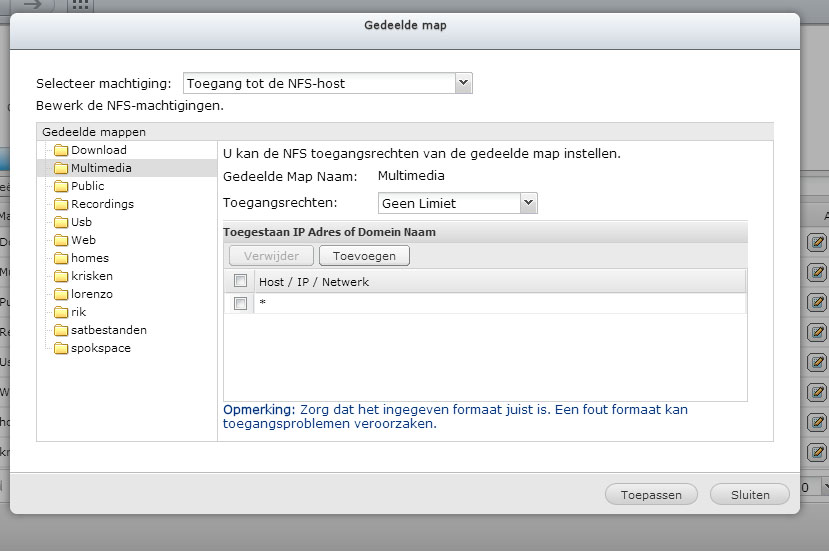The image size is (829, 551).
Task: Tick the checkbox next to the asterisk entry
Action: pyautogui.click(x=241, y=303)
